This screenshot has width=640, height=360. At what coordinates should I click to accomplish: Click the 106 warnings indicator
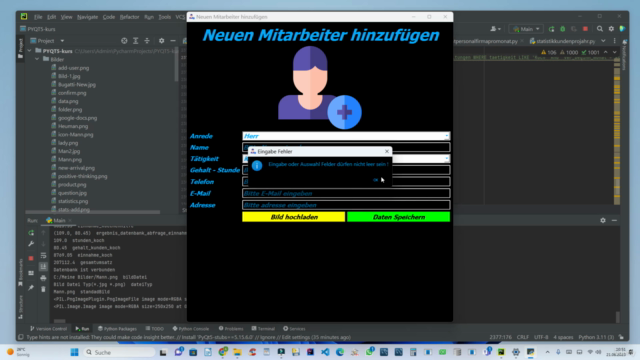coord(549,52)
